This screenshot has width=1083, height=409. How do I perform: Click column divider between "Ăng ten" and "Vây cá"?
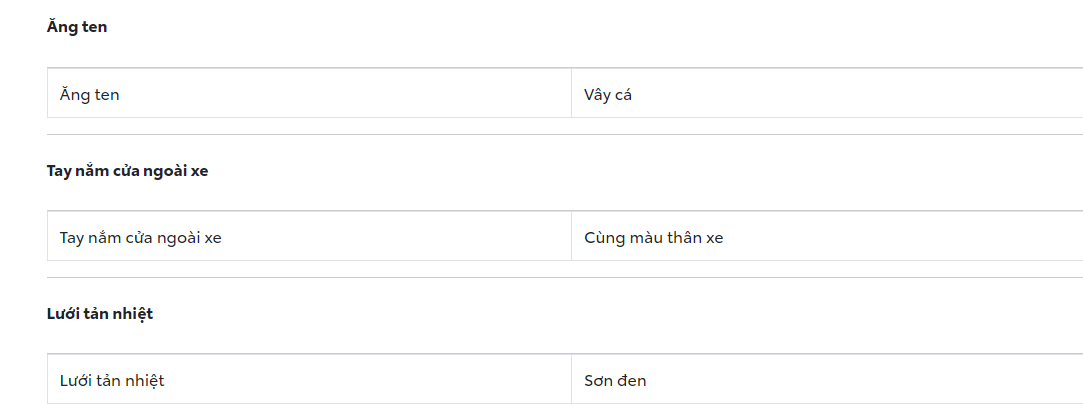click(571, 93)
